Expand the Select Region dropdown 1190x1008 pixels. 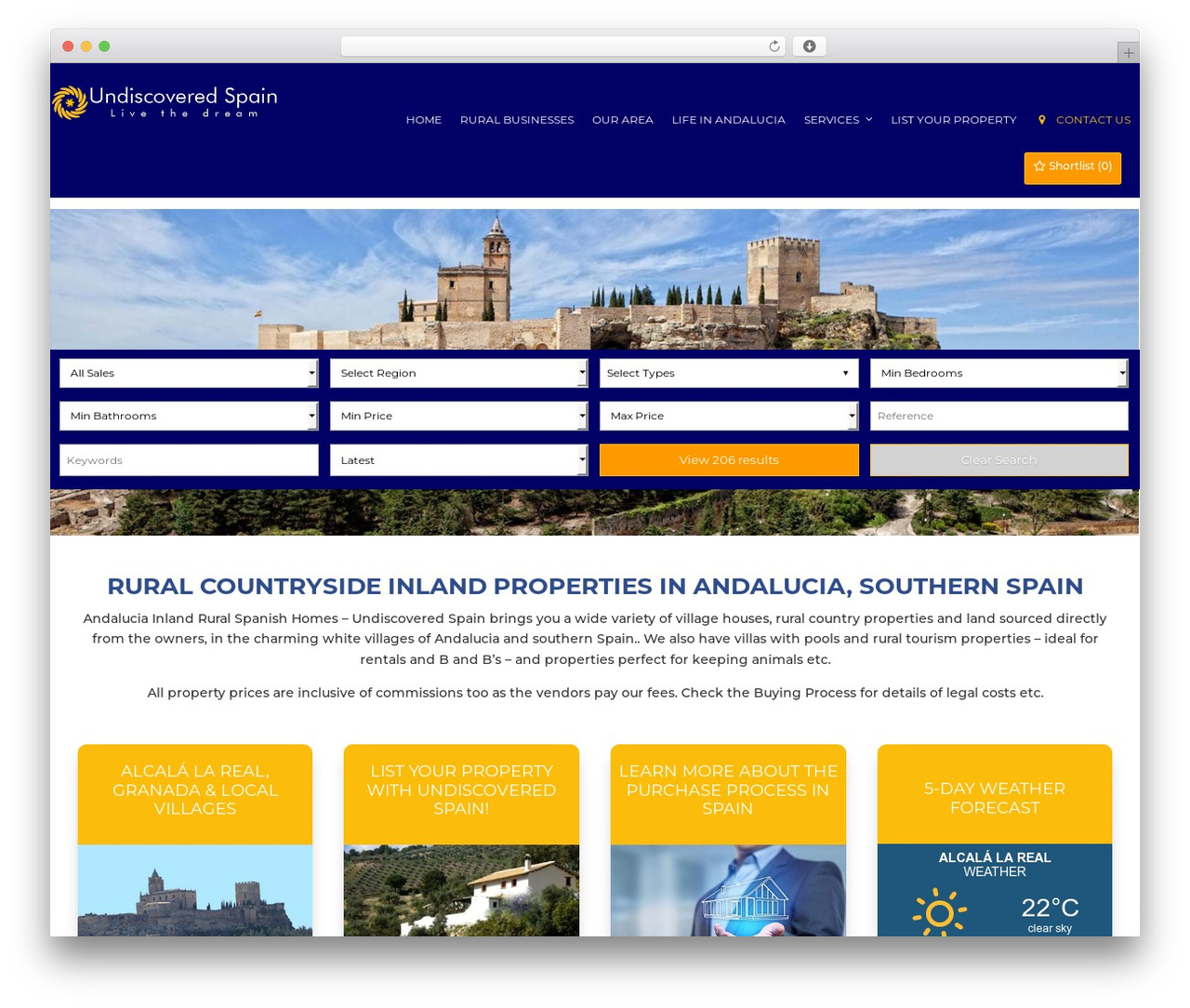459,373
